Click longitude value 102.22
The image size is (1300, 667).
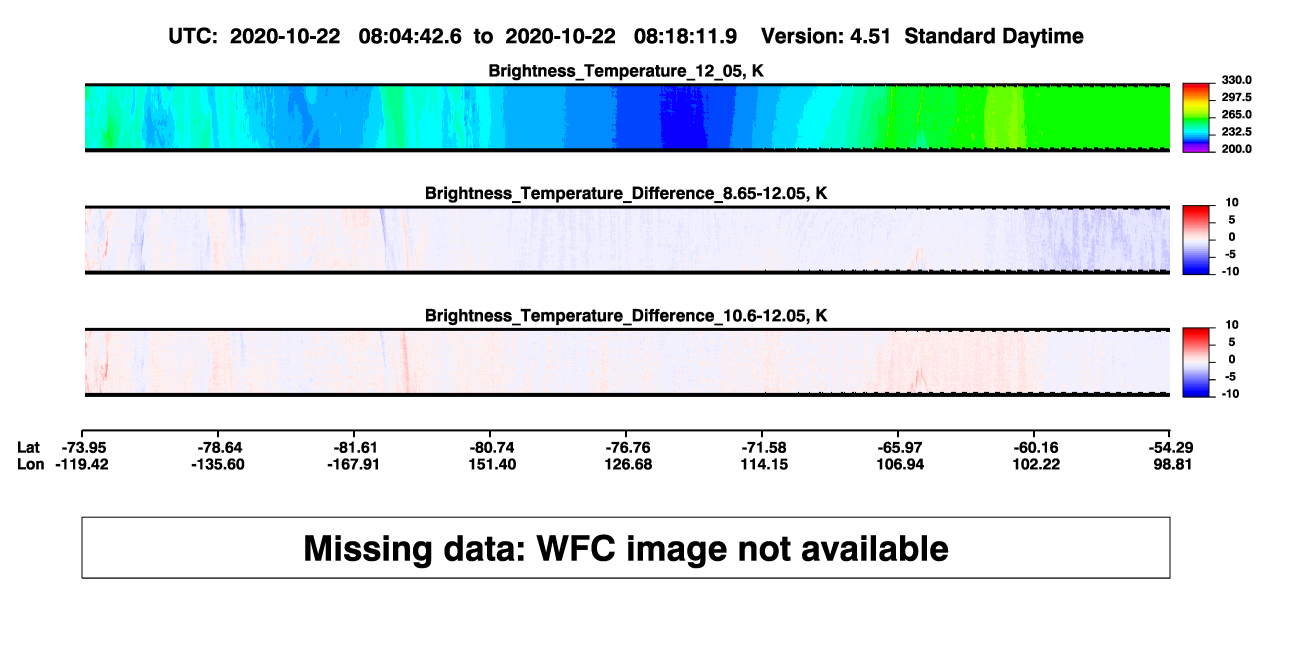tap(1034, 464)
